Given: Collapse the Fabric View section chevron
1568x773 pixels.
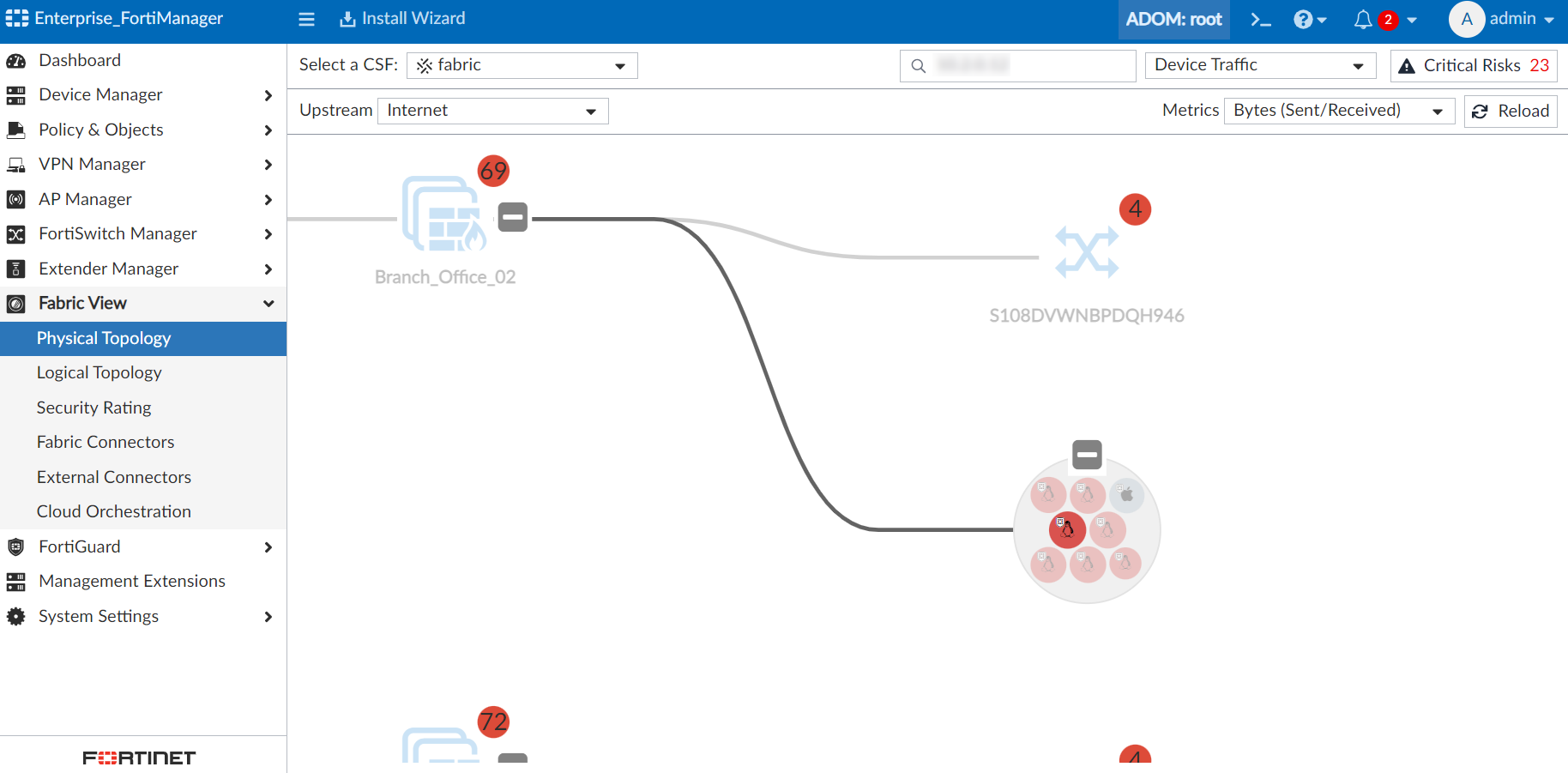Looking at the screenshot, I should (x=268, y=304).
